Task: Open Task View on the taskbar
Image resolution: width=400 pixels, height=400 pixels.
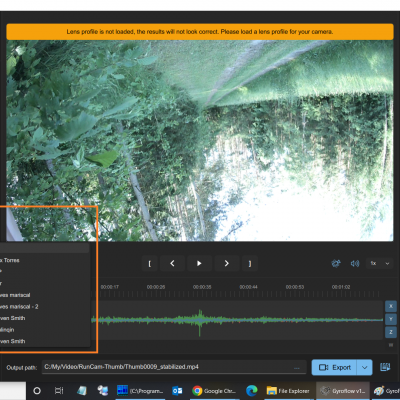Action: tap(59, 391)
